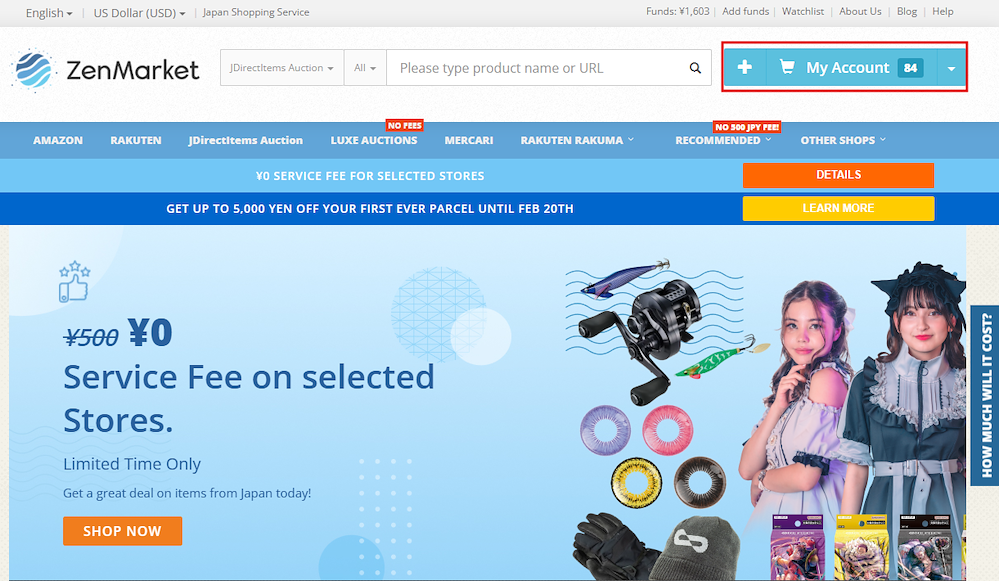This screenshot has width=999, height=581.
Task: Click the ¥0 service fee banner text
Action: point(370,176)
